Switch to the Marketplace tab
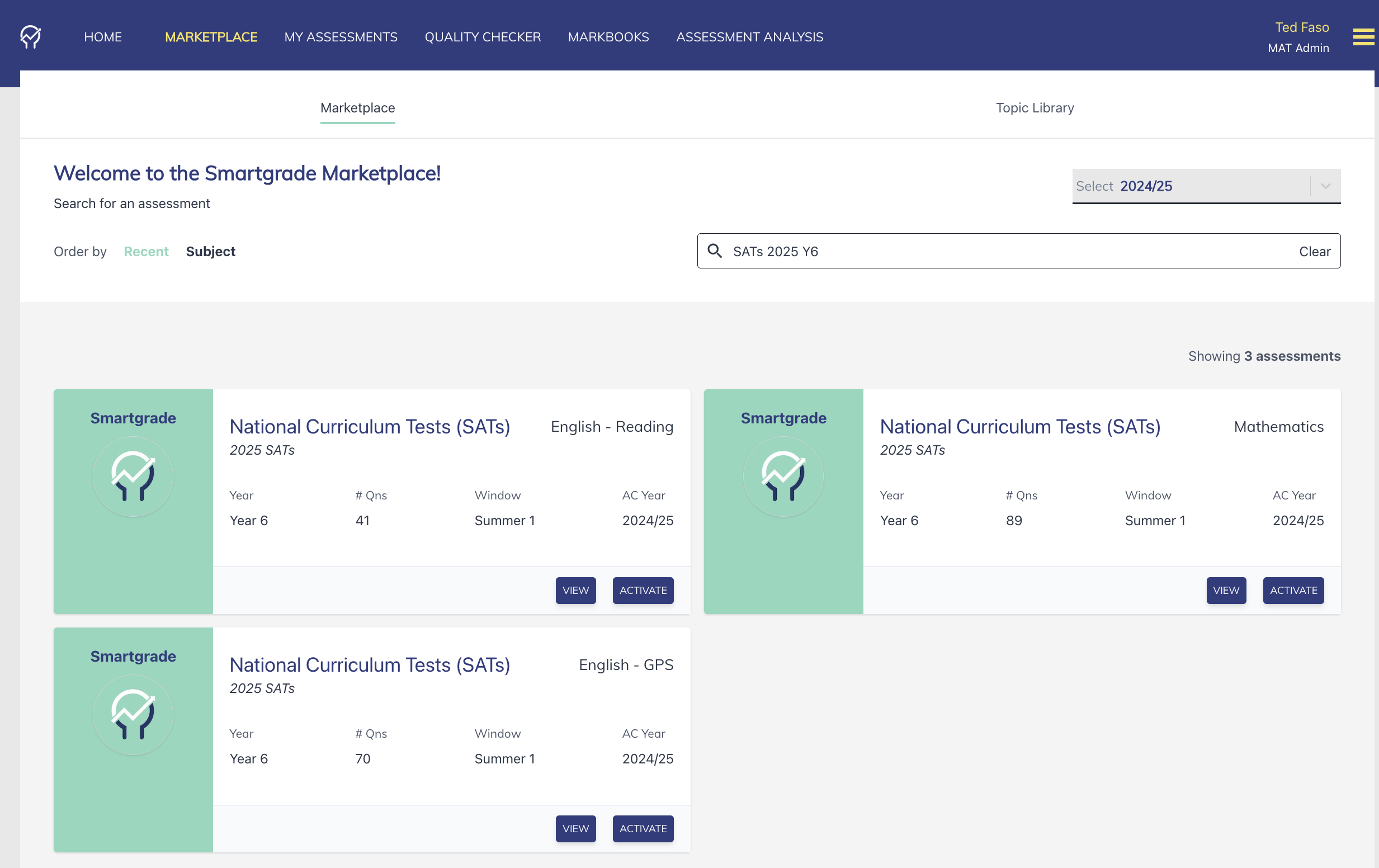 pos(357,108)
